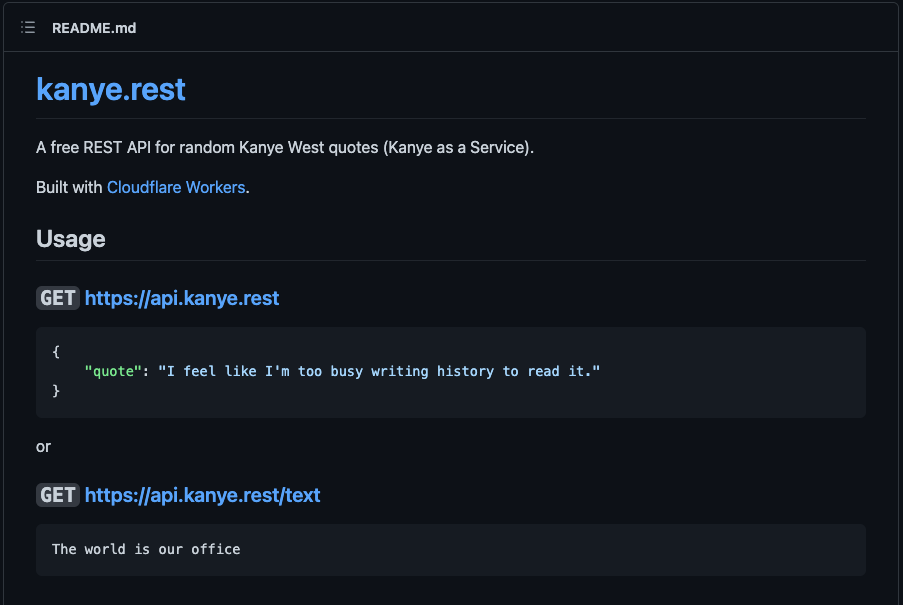Click the README.md file title
The width and height of the screenshot is (903, 605).
[94, 28]
